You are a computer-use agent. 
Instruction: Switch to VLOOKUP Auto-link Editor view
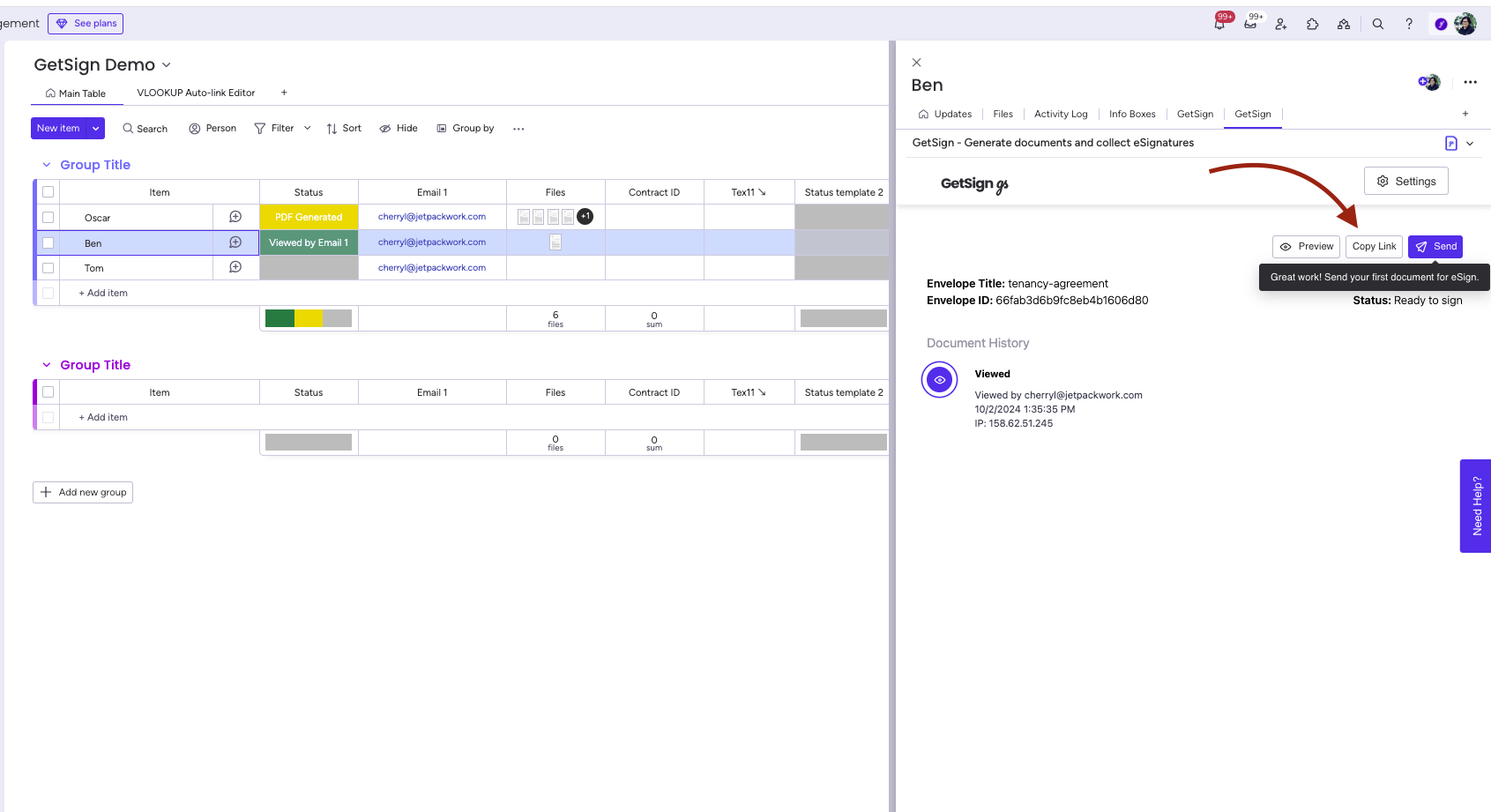click(196, 93)
